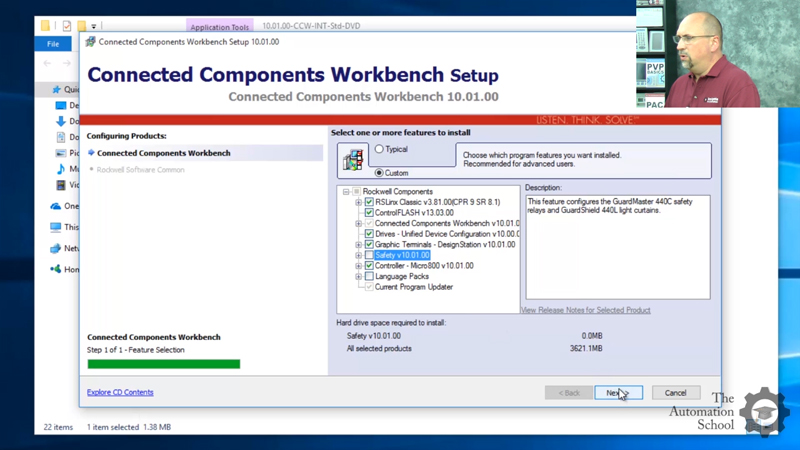Expand the Controller - Micro800 node

coord(358,266)
